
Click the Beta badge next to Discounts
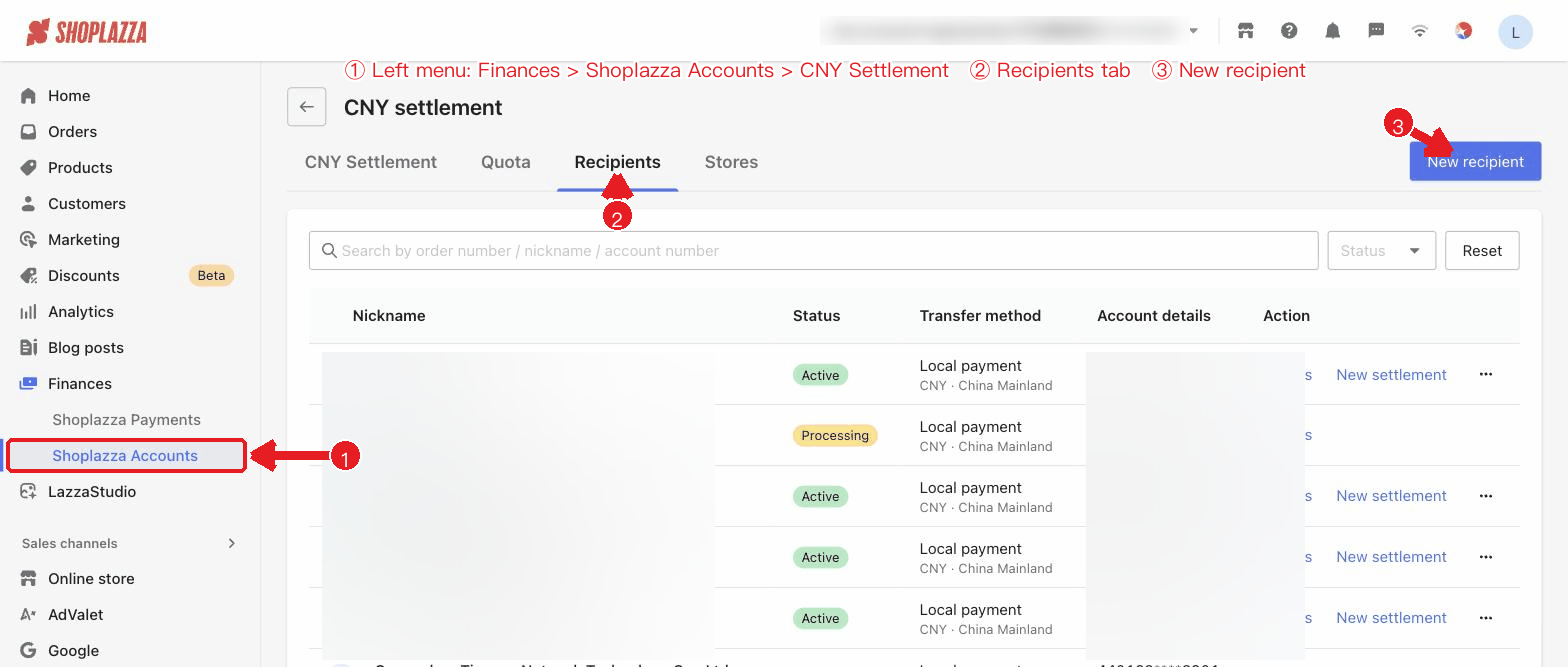pos(211,275)
